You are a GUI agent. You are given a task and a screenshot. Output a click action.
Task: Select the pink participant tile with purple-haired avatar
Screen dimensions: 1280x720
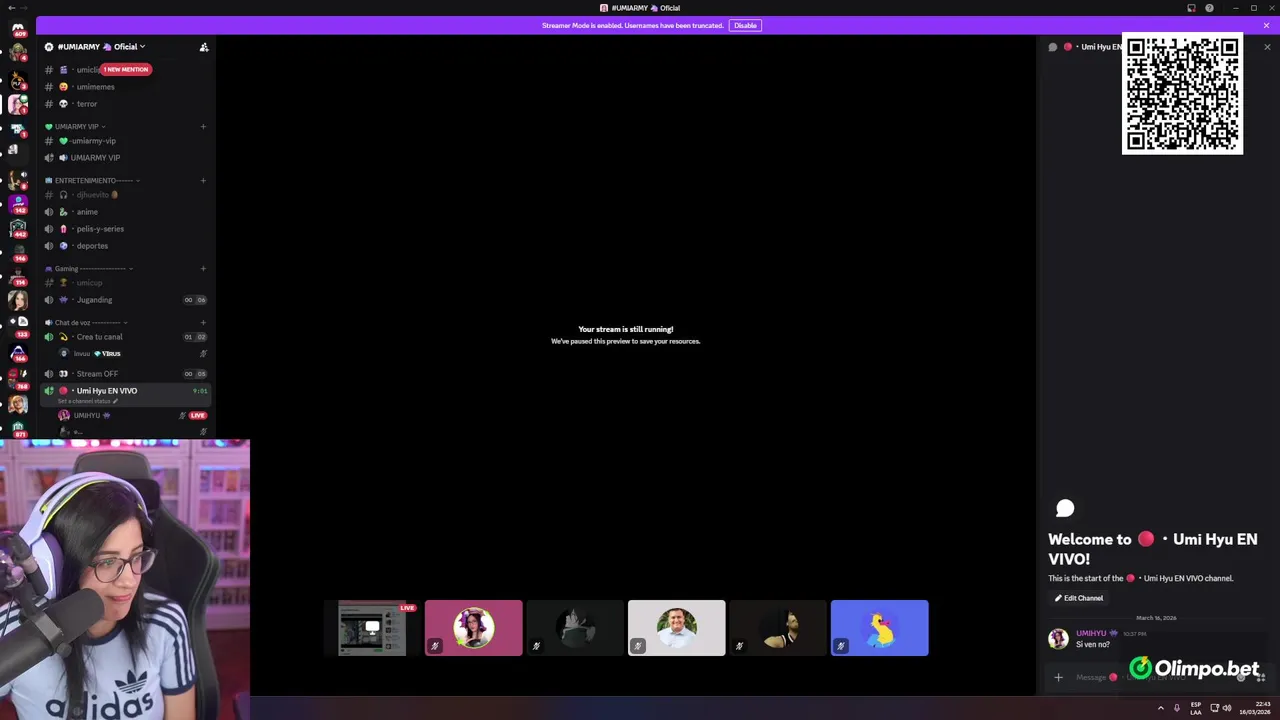474,628
